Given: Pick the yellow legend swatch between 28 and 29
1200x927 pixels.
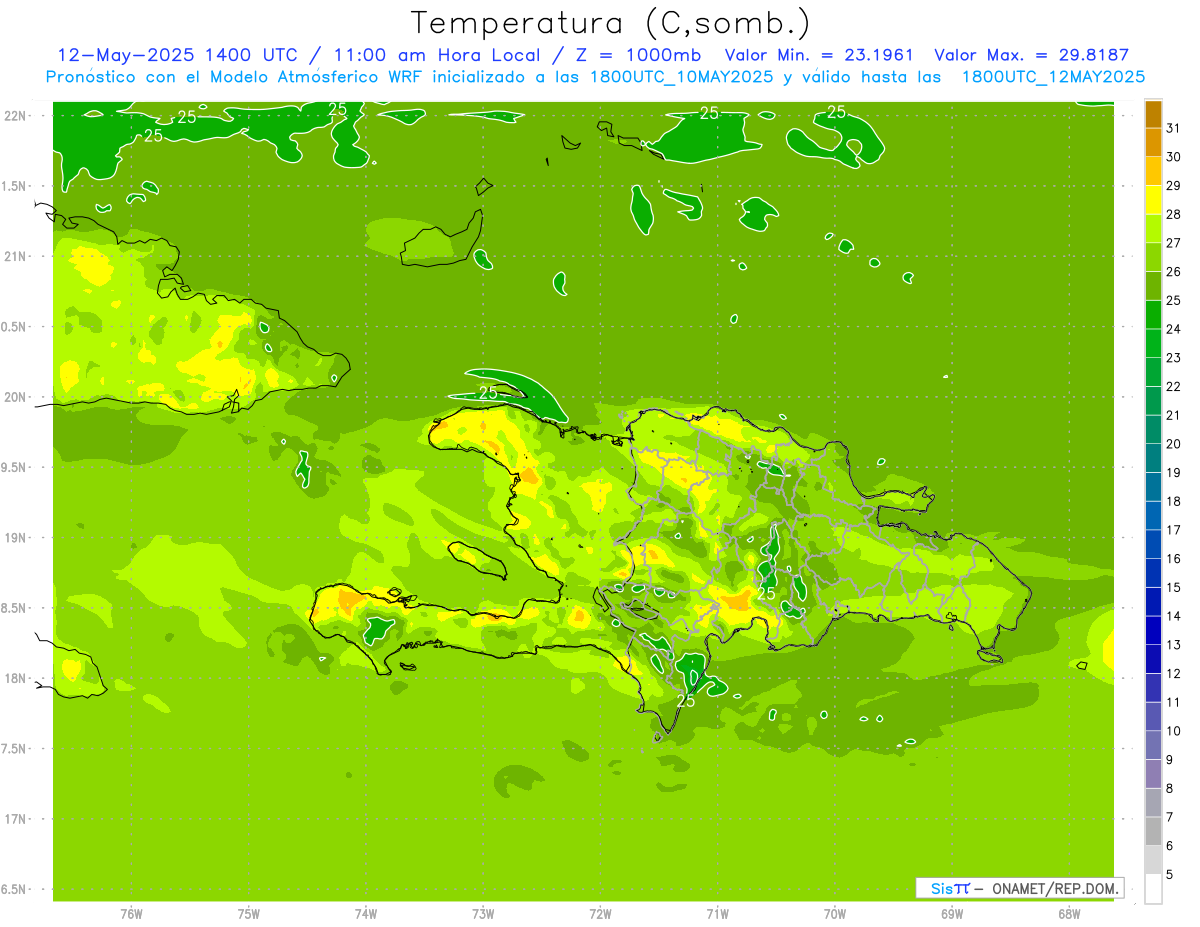Looking at the screenshot, I should pos(1153,200).
